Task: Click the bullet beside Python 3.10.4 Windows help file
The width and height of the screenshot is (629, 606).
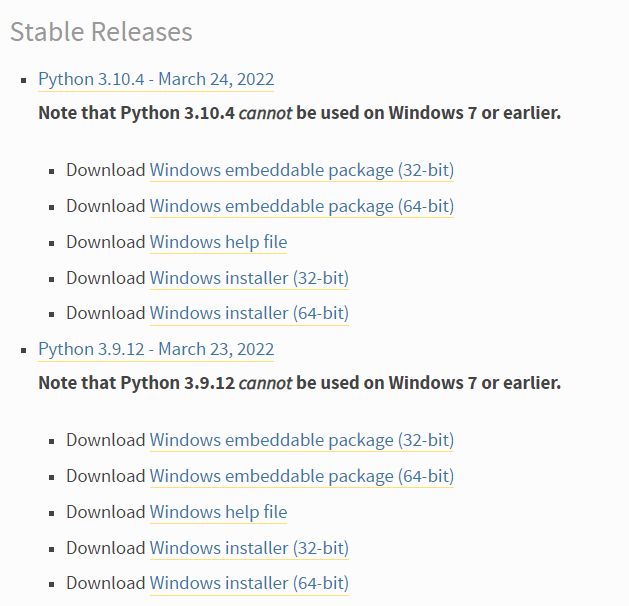Action: tap(51, 243)
